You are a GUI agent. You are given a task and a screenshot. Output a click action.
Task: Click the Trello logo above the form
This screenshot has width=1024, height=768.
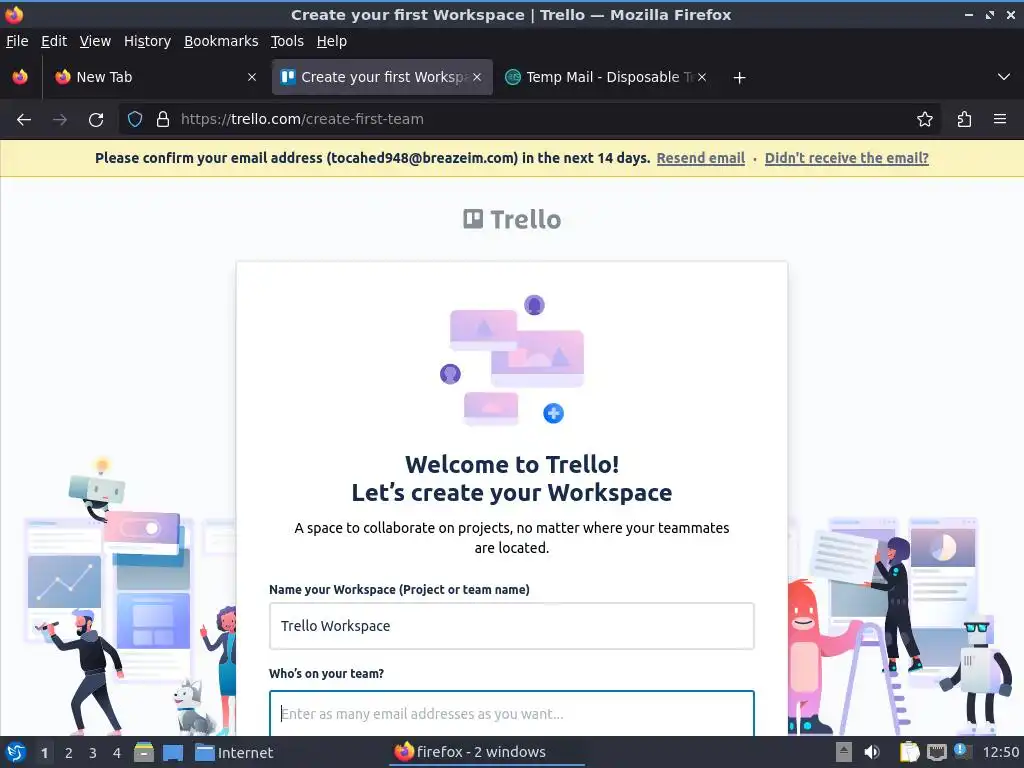(512, 219)
